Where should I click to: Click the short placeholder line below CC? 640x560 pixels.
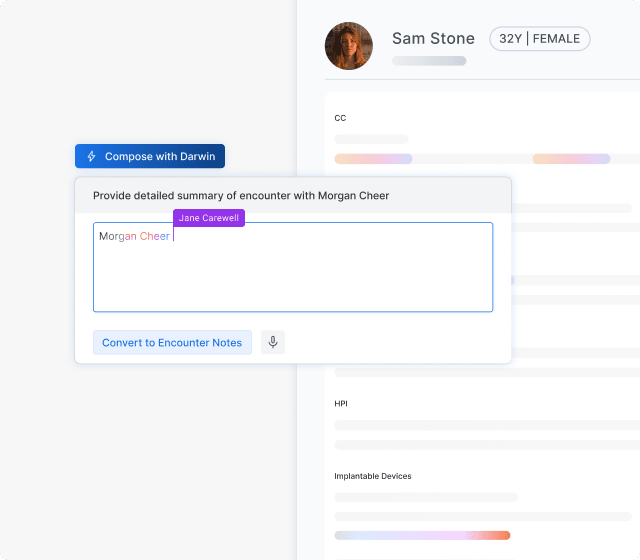(371, 139)
